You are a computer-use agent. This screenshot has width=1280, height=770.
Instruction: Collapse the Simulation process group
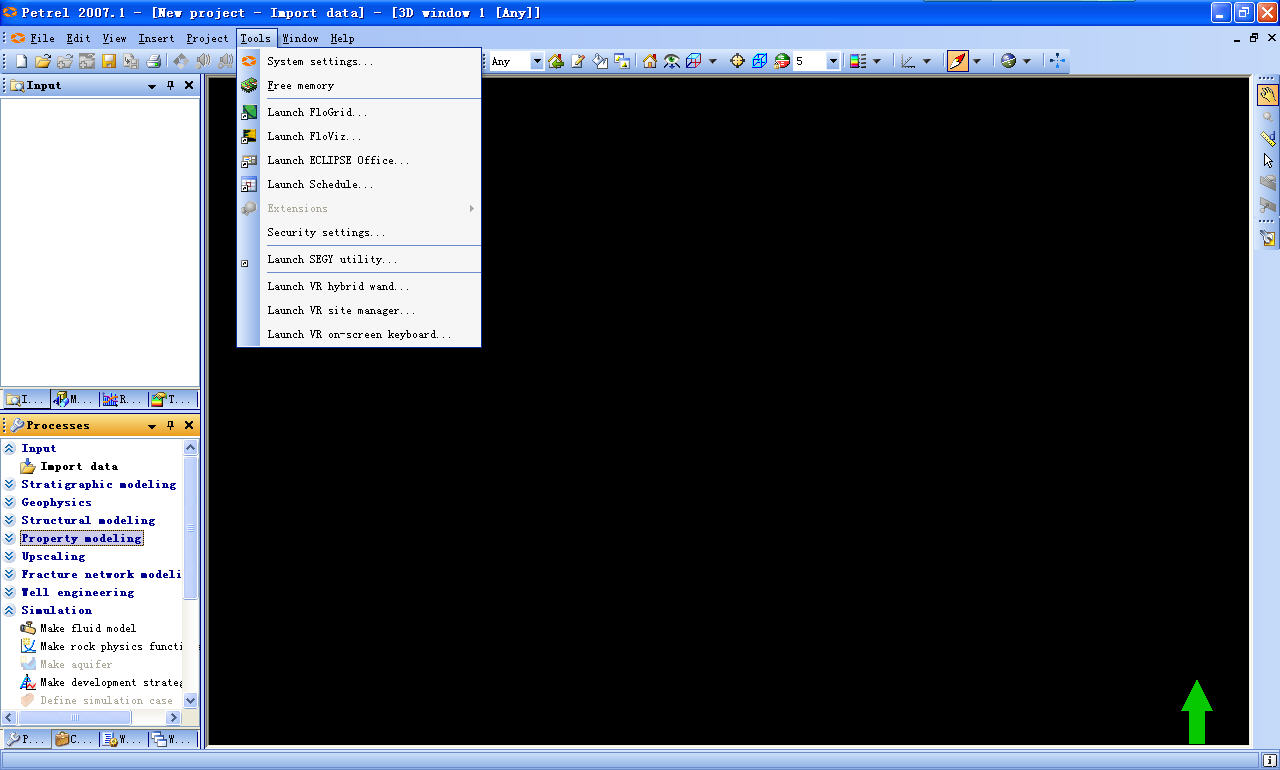coord(9,610)
